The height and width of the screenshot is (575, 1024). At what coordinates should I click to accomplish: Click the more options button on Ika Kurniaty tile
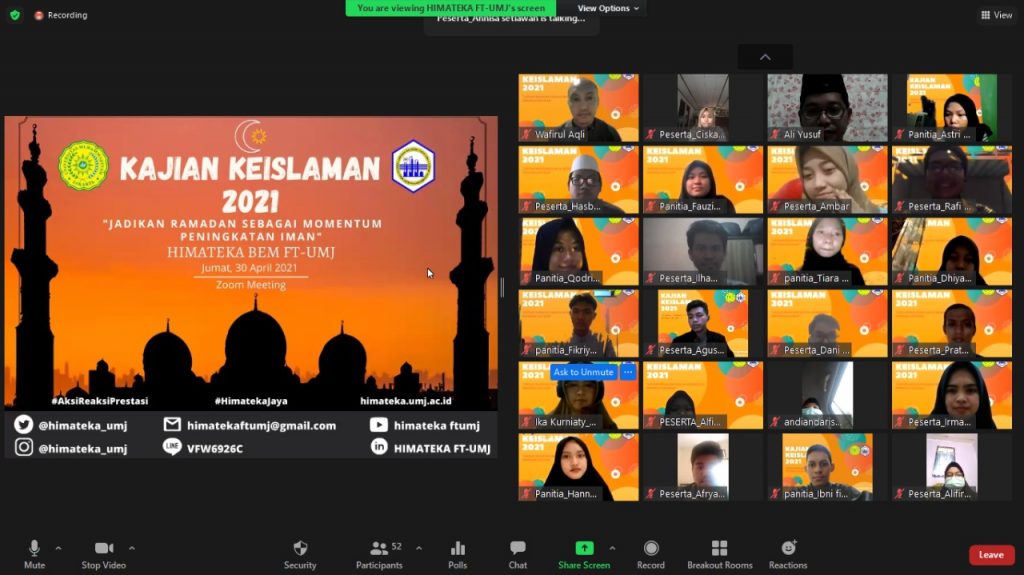click(628, 372)
